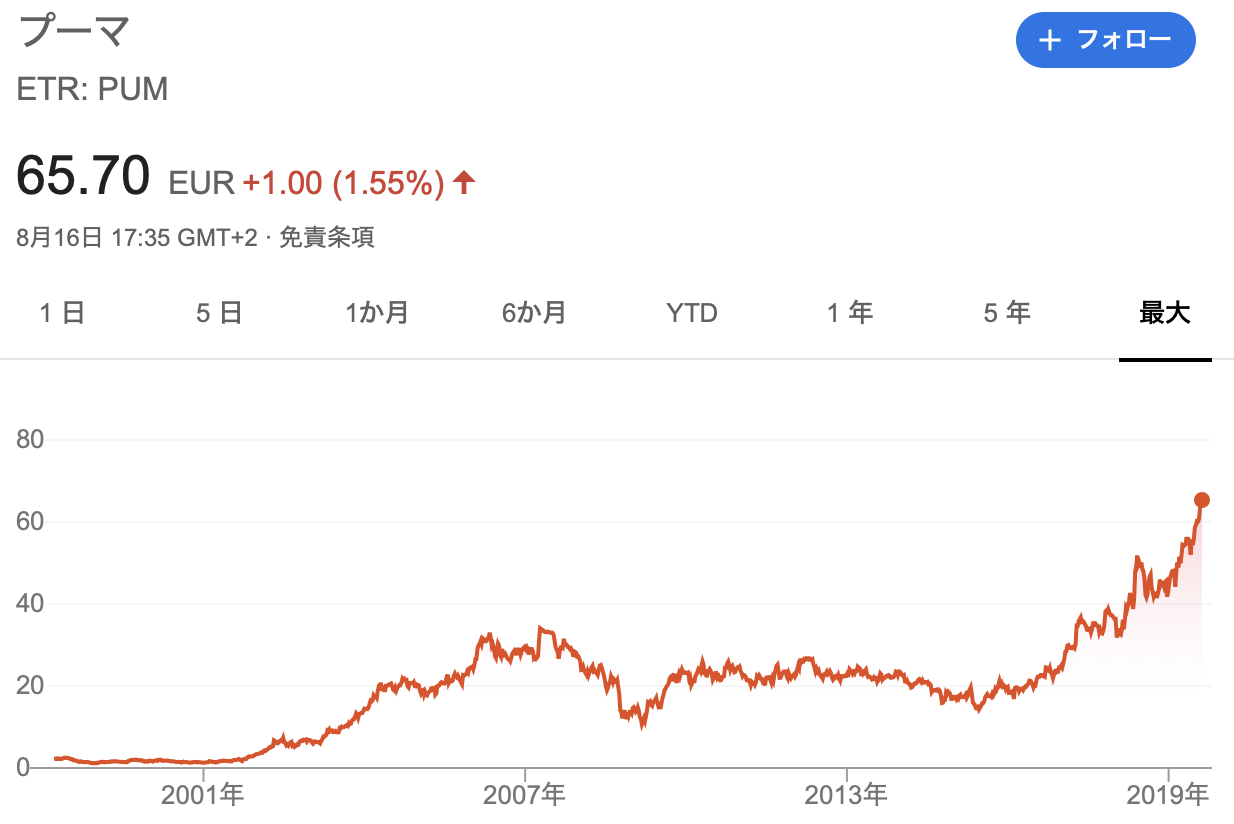Click the 最大 max range tab
Viewport: 1234px width, 824px height.
(1165, 313)
